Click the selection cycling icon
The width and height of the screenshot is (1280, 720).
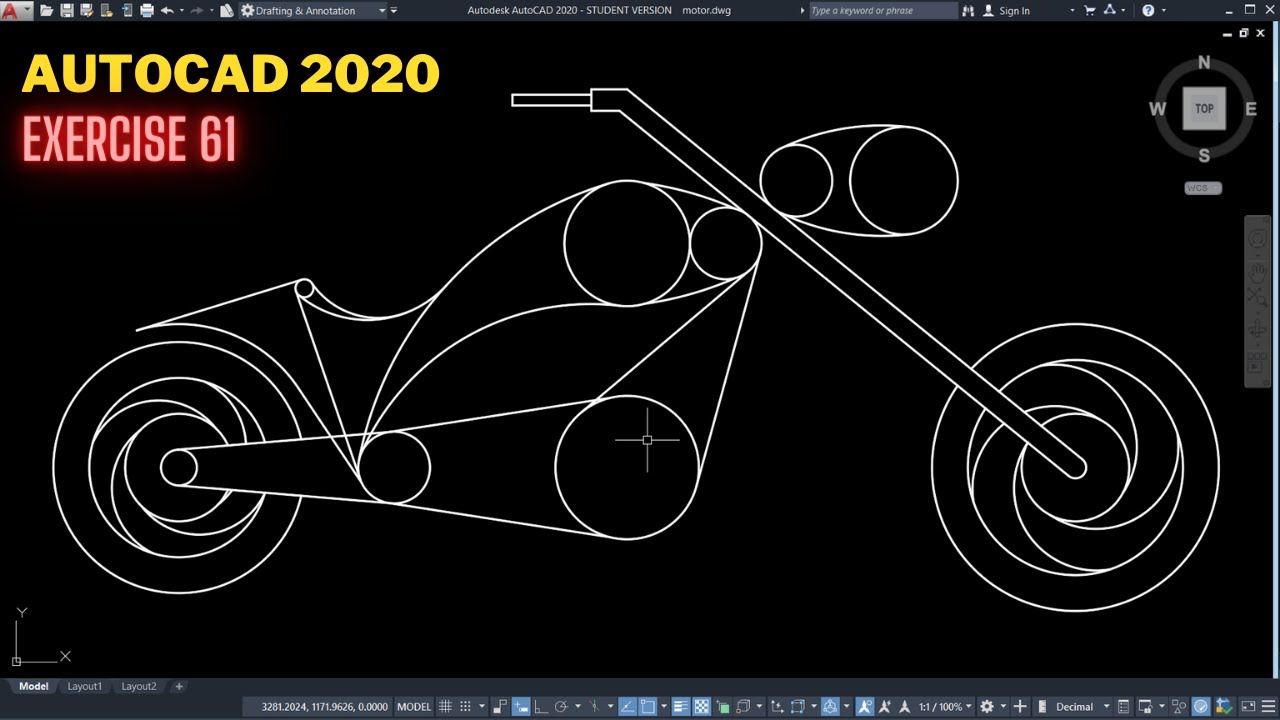click(722, 707)
